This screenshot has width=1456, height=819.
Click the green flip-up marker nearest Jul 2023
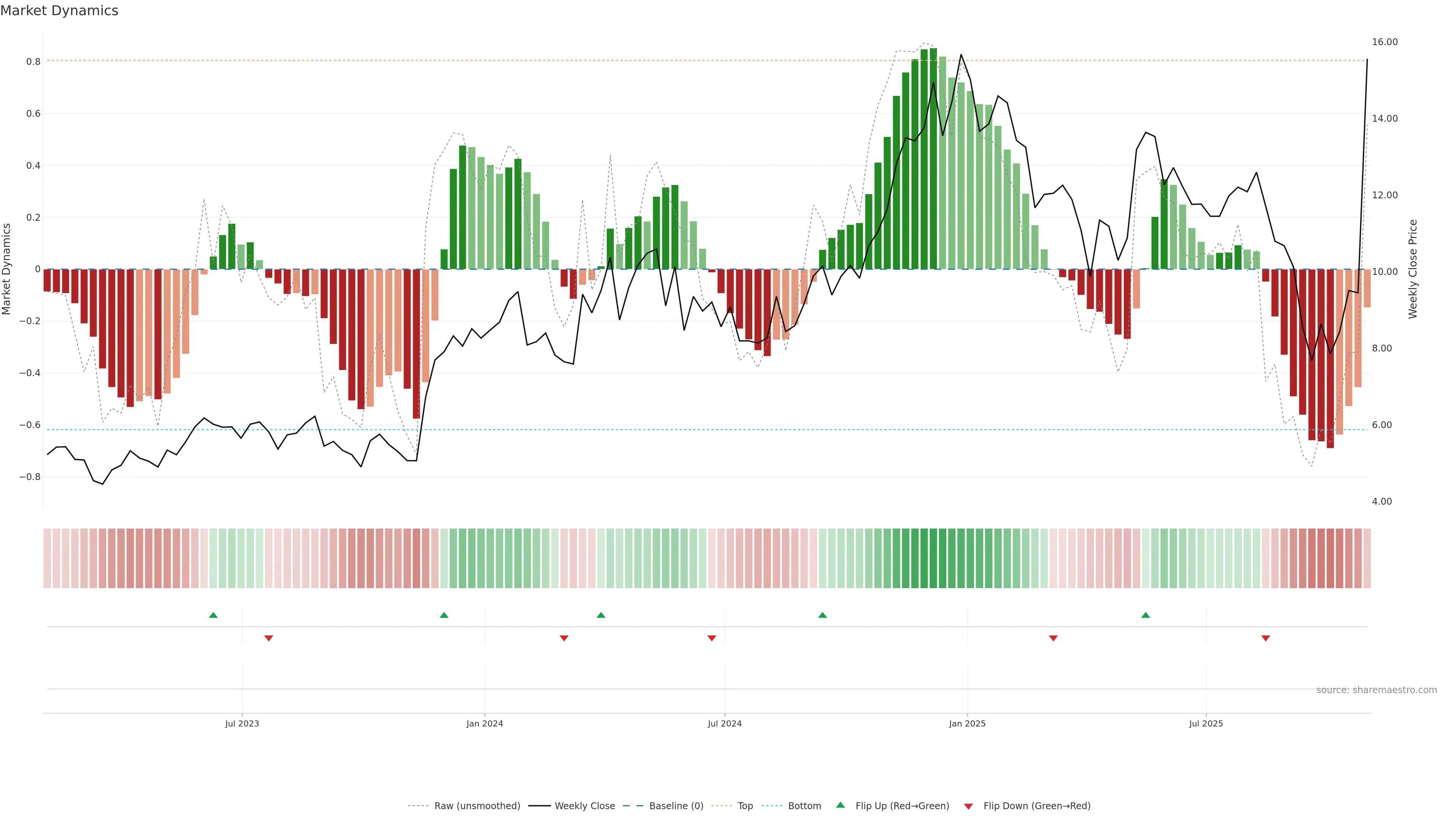(213, 615)
